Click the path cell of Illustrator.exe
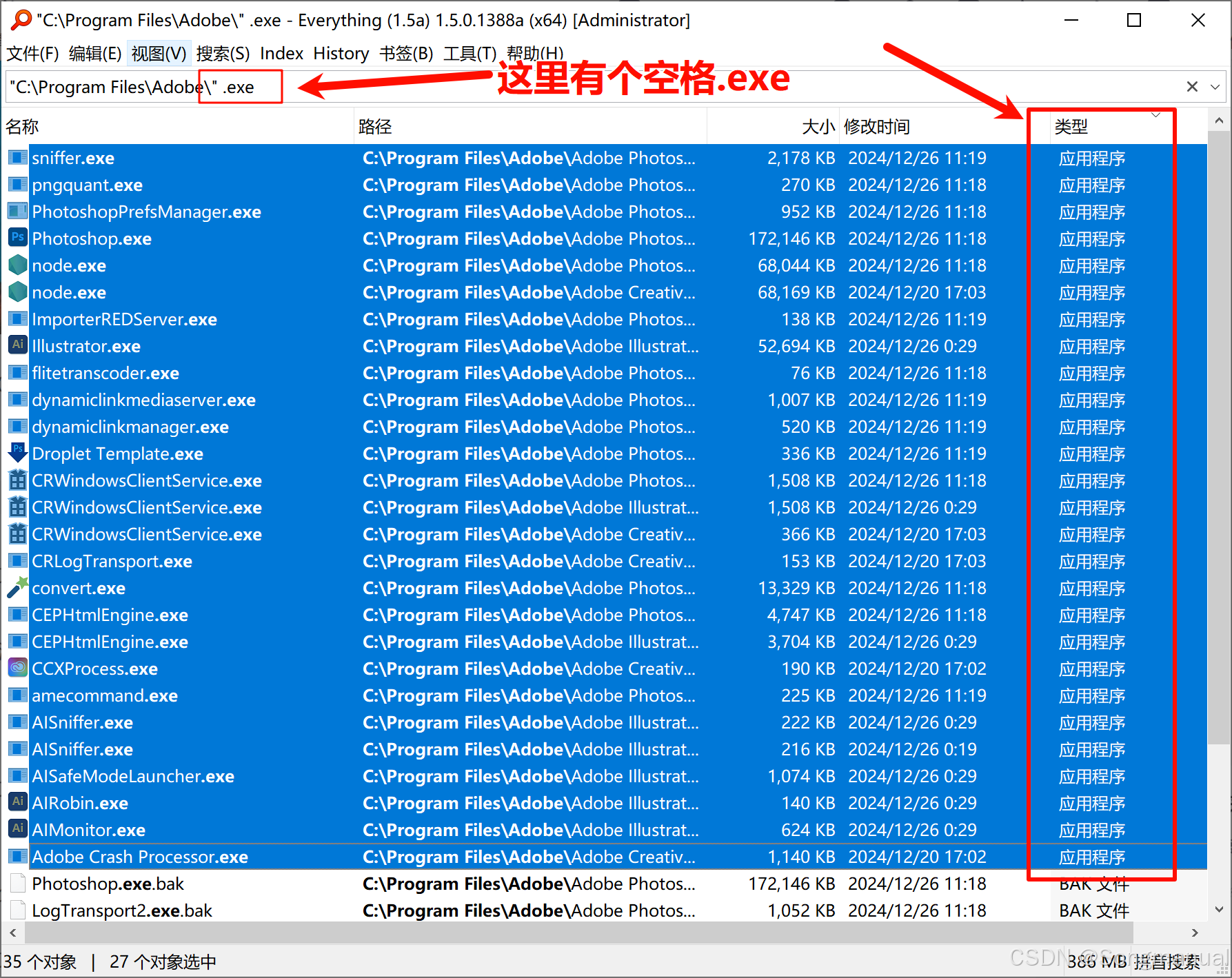The height and width of the screenshot is (978, 1232). point(531,346)
